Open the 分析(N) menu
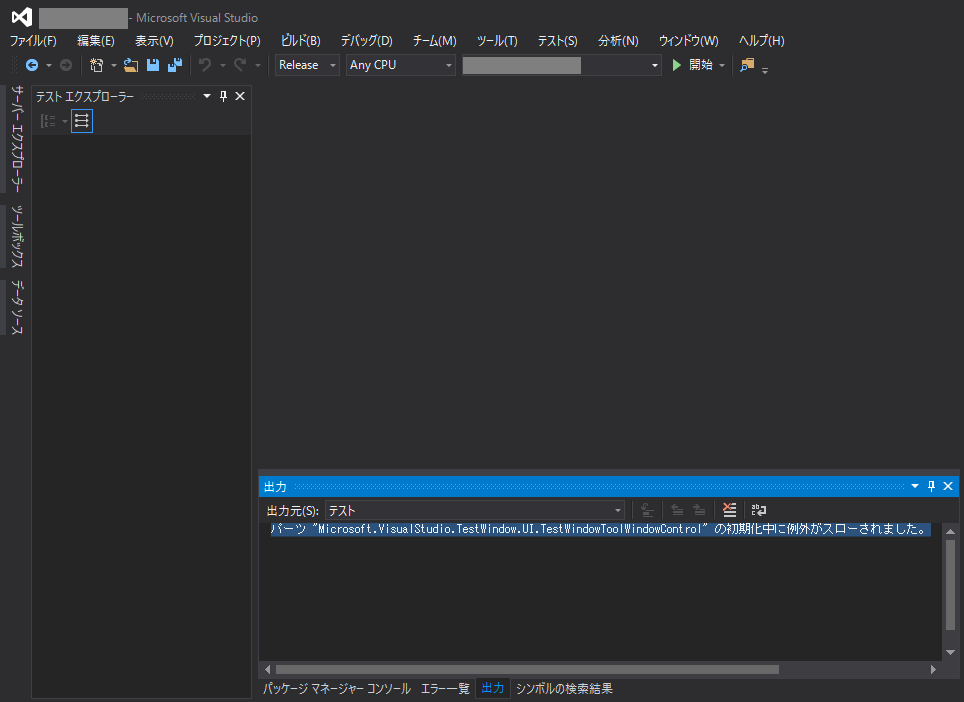Viewport: 964px width, 702px height. pos(618,41)
